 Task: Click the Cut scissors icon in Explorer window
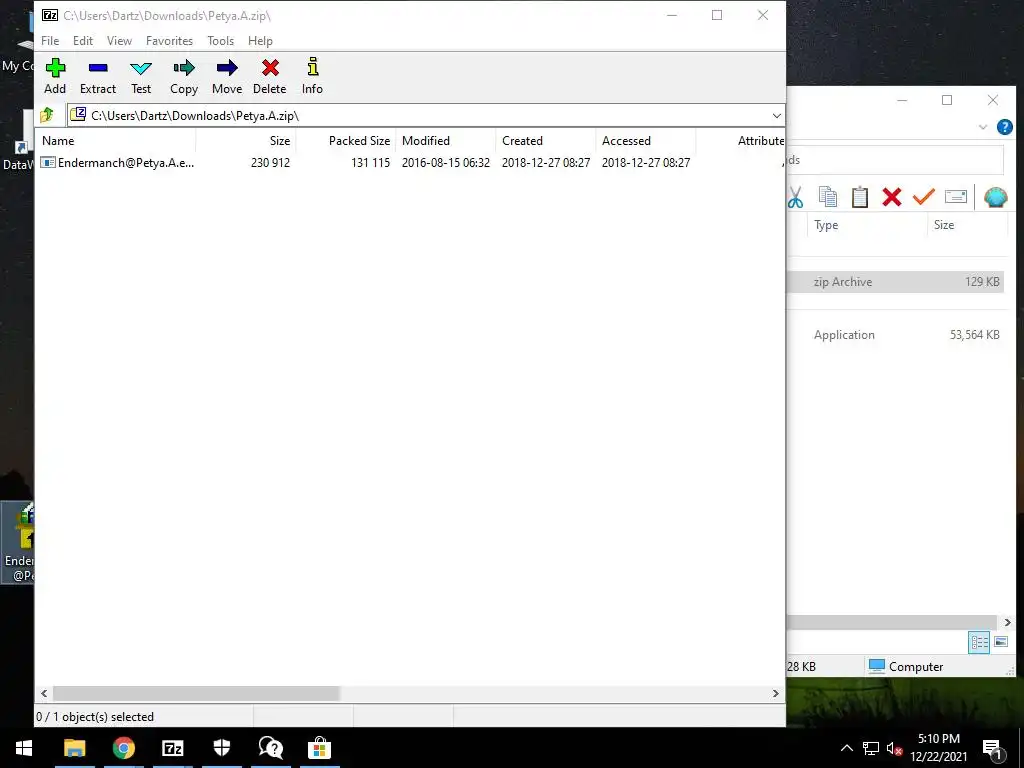click(795, 197)
